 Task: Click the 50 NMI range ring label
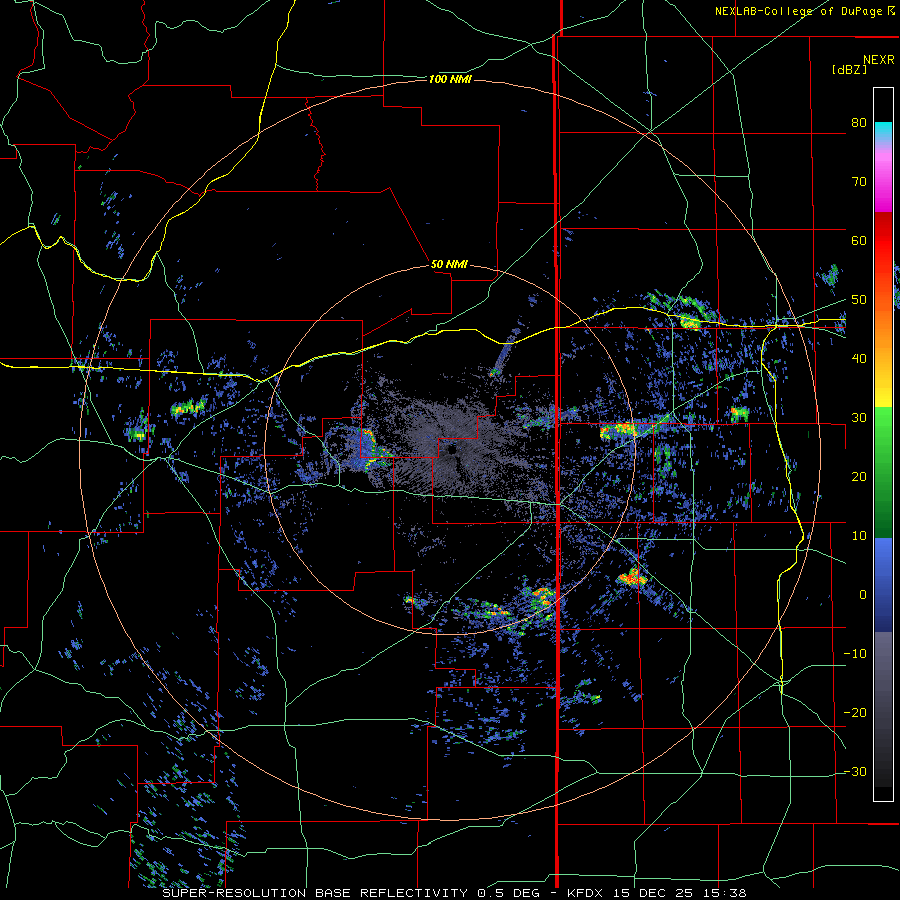(449, 265)
